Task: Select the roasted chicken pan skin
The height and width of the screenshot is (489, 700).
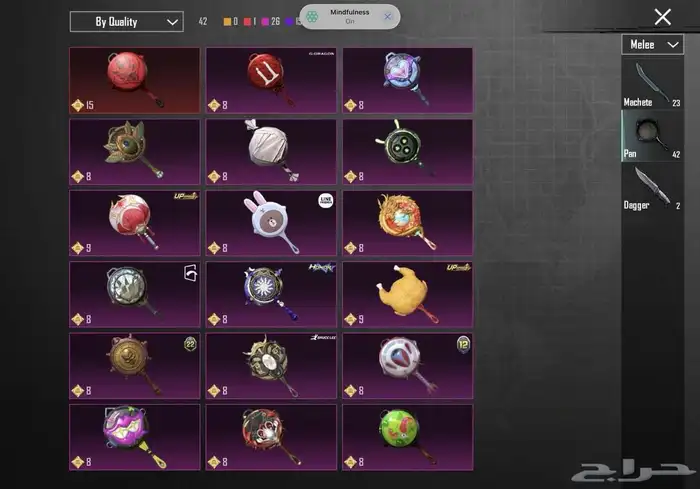Action: [x=408, y=294]
